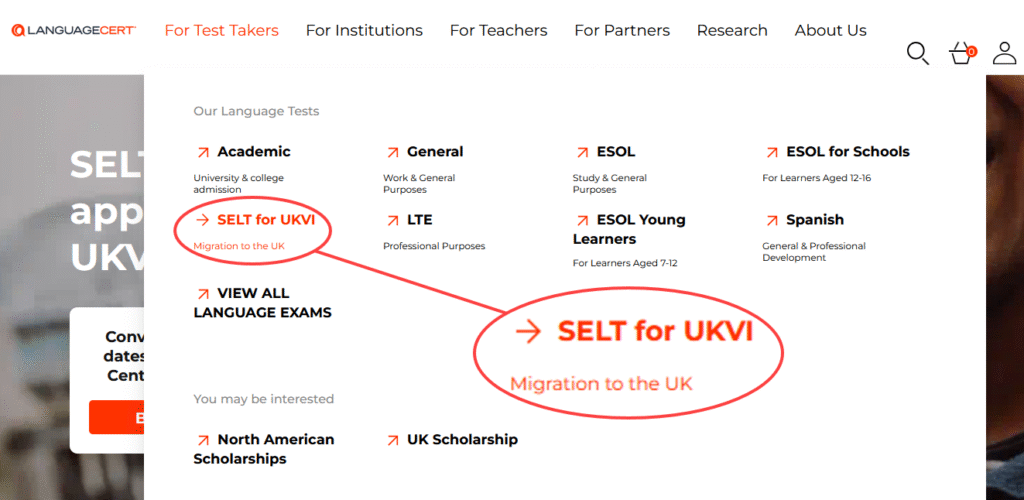1024x500 pixels.
Task: Expand the For Partners menu
Action: click(622, 31)
